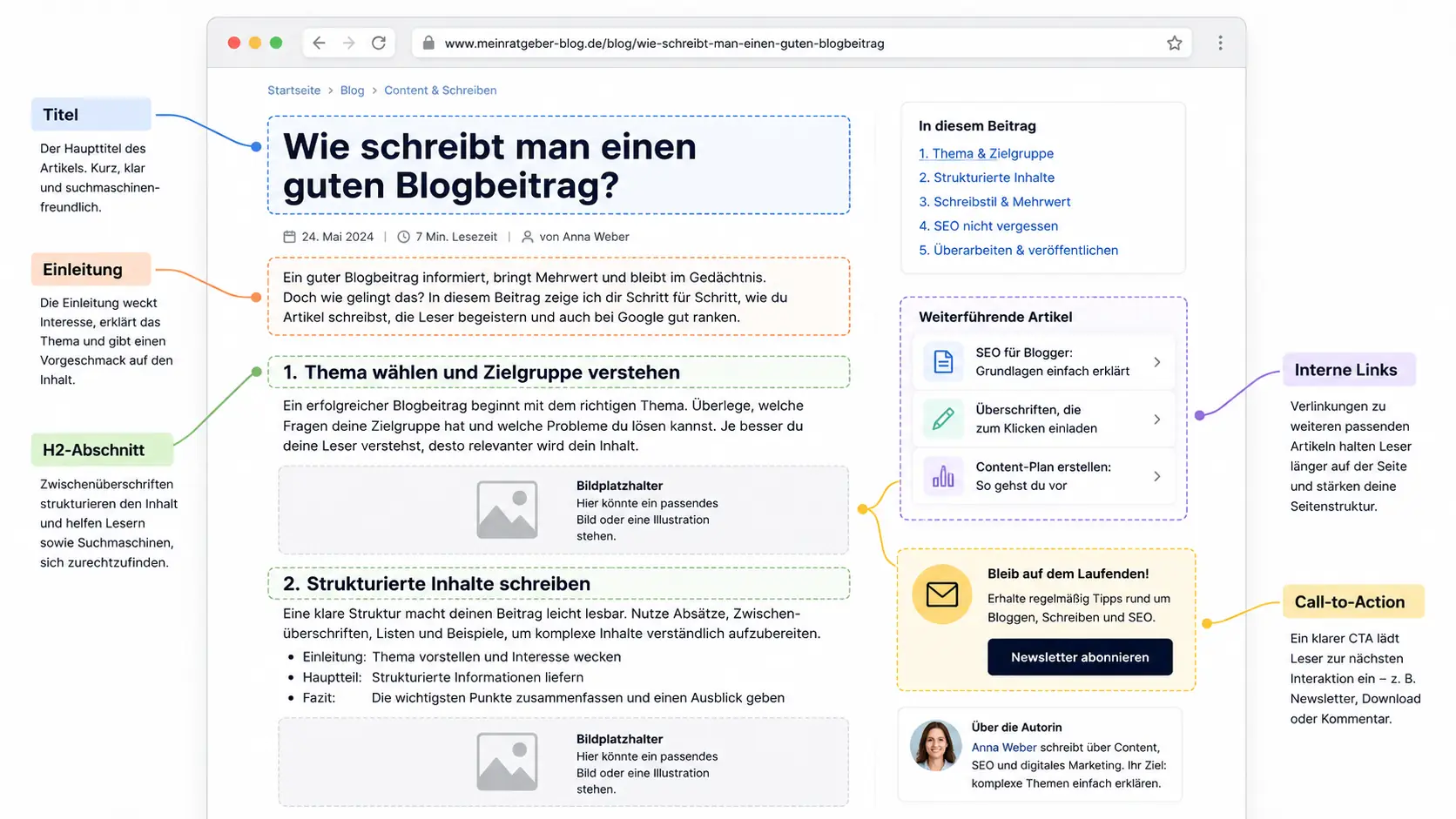Viewport: 1456px width, 819px height.
Task: Open the browser three-dot menu
Action: 1220,43
